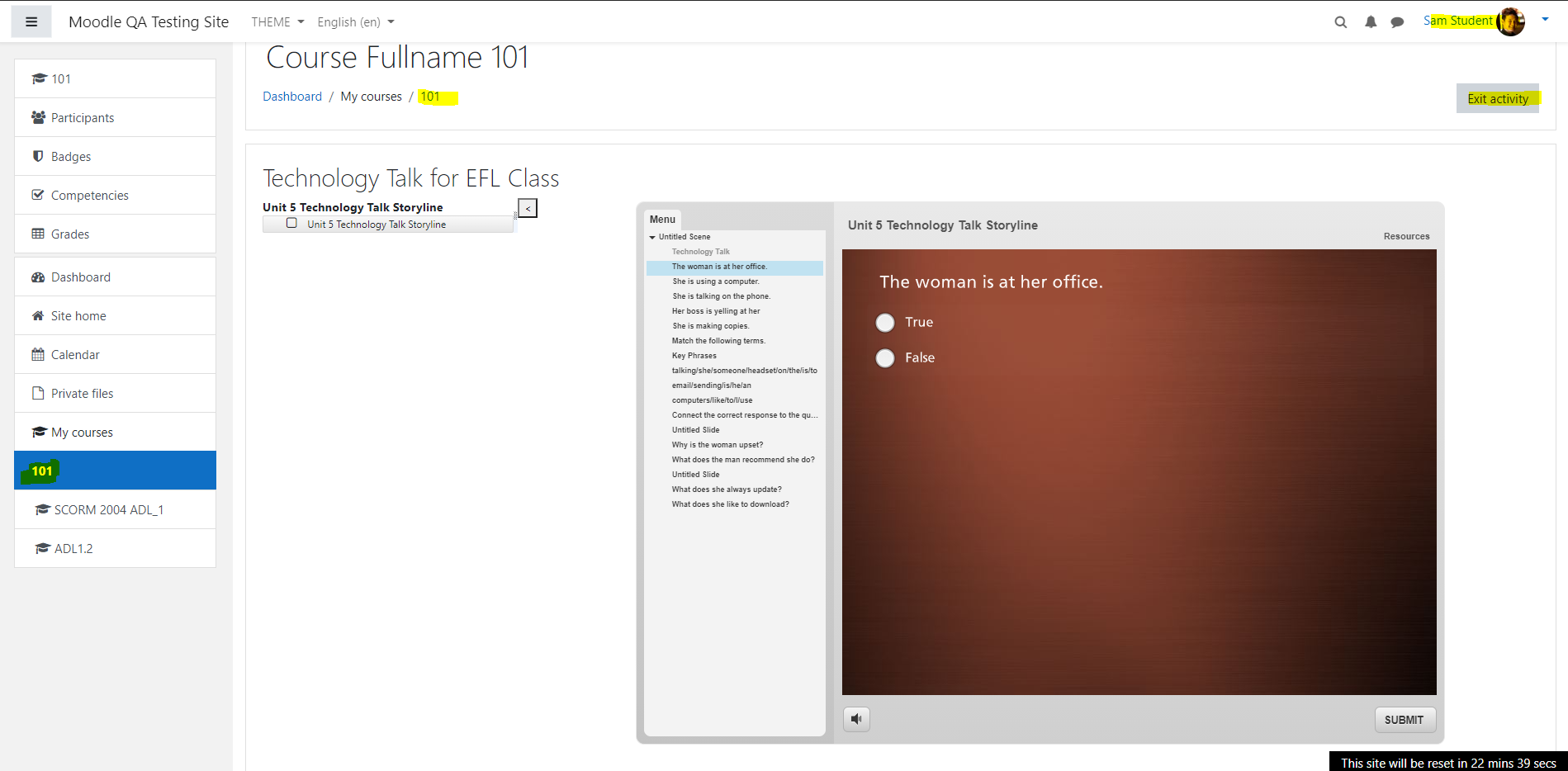Click the Calendar icon in the sidebar
Image resolution: width=1568 pixels, height=771 pixels.
[38, 354]
